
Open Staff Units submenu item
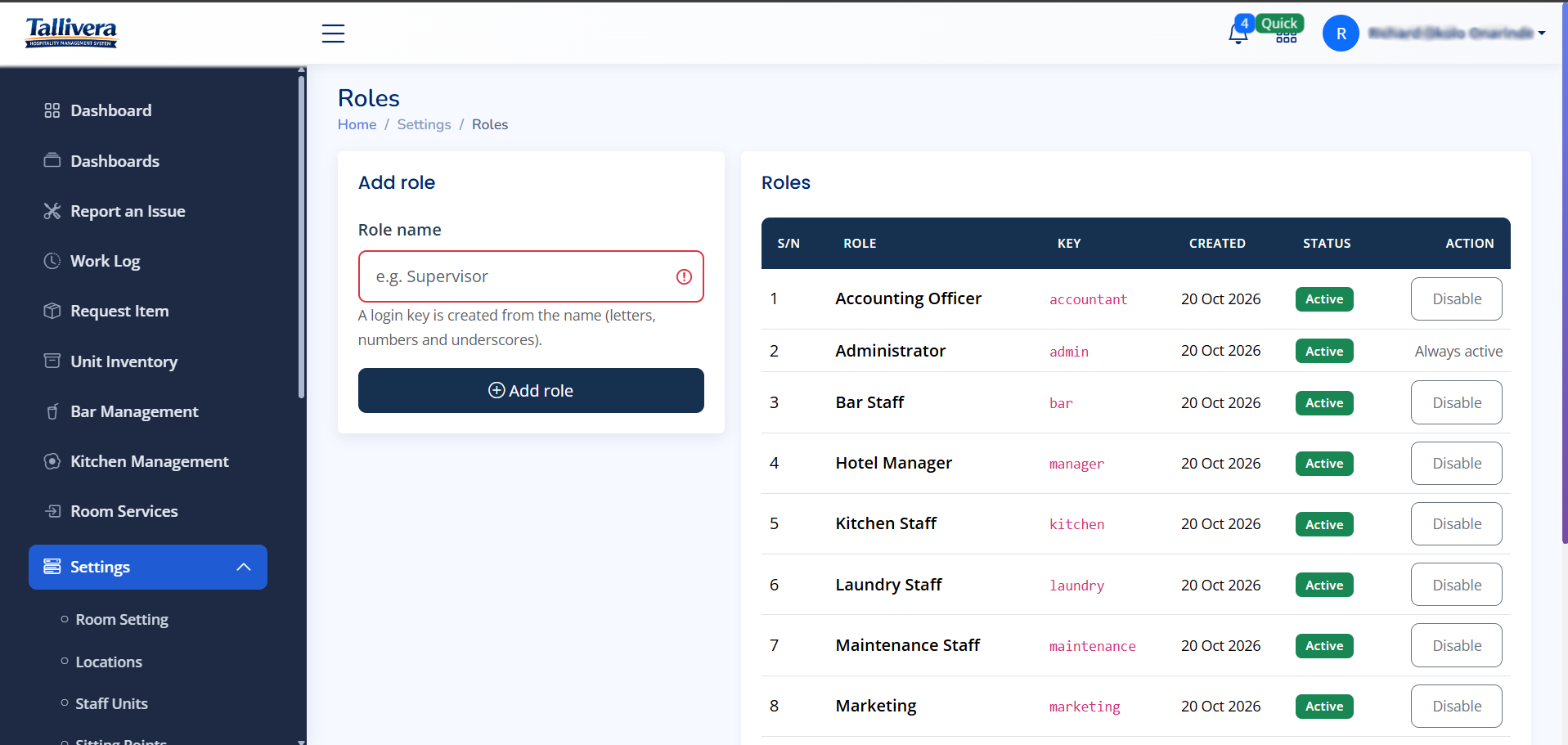coord(112,703)
